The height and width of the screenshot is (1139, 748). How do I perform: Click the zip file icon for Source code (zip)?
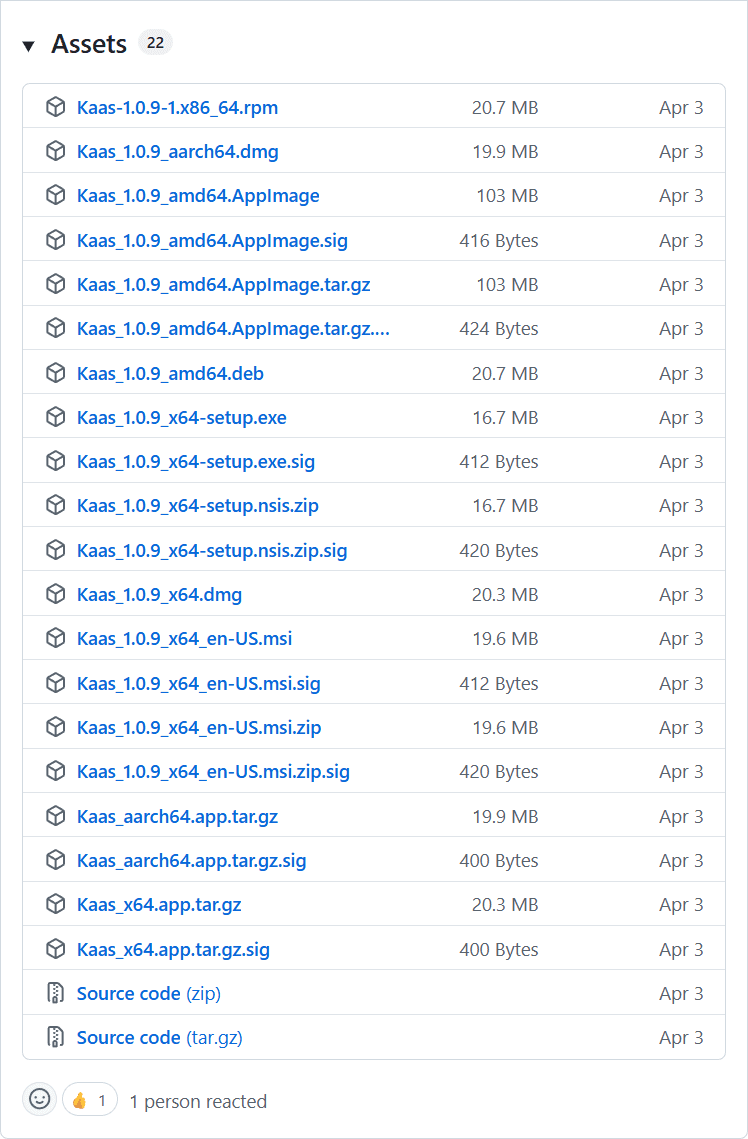(x=55, y=993)
